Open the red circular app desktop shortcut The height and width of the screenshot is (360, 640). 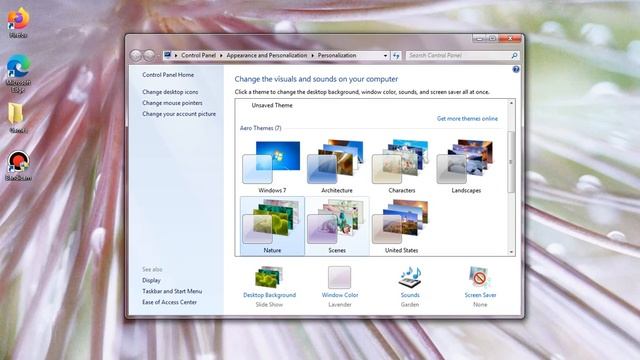[18, 162]
